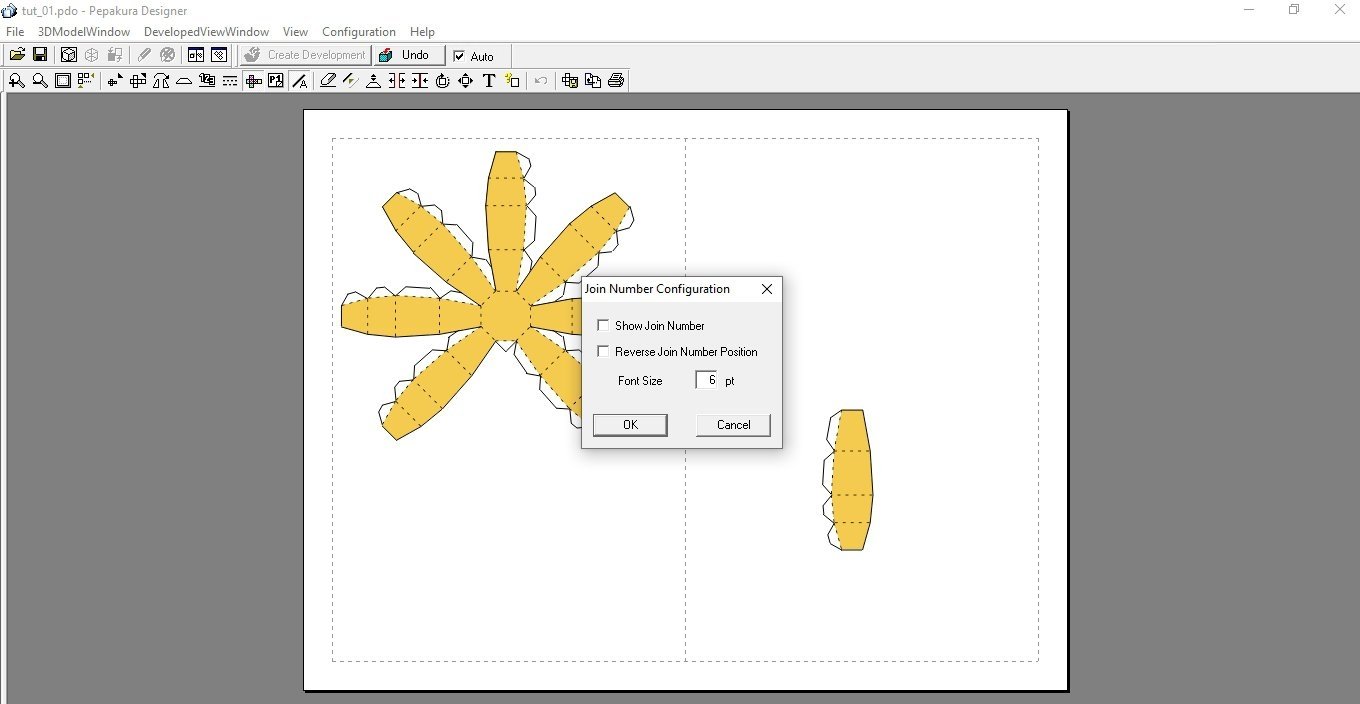This screenshot has width=1360, height=704.
Task: Click the separate yellow petal piece
Action: click(849, 480)
